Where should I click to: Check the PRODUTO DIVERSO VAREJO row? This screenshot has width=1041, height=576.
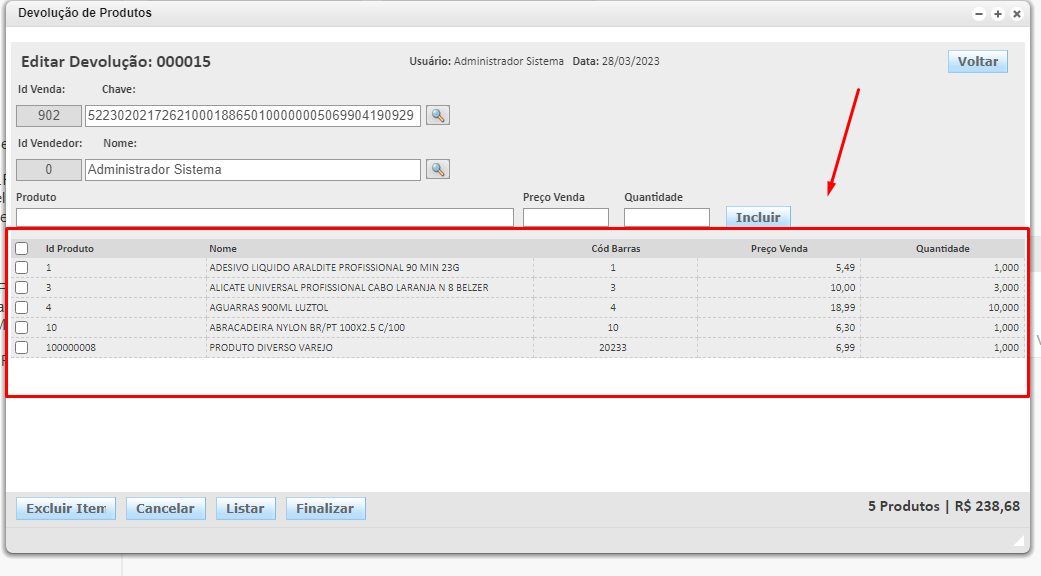click(22, 348)
